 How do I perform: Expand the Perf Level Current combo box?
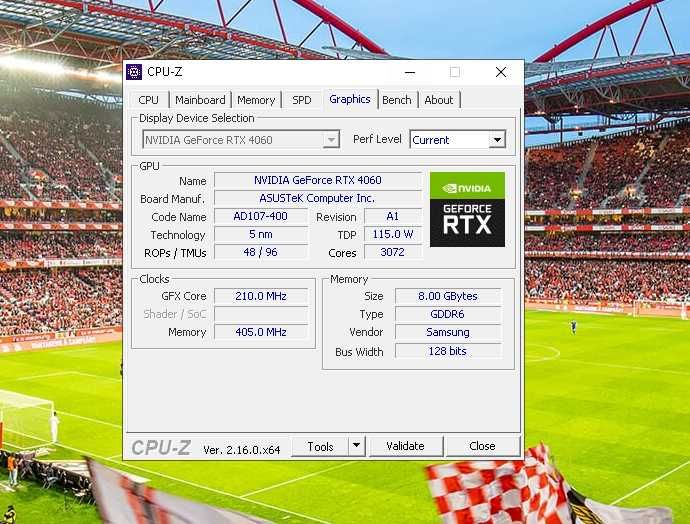point(458,140)
